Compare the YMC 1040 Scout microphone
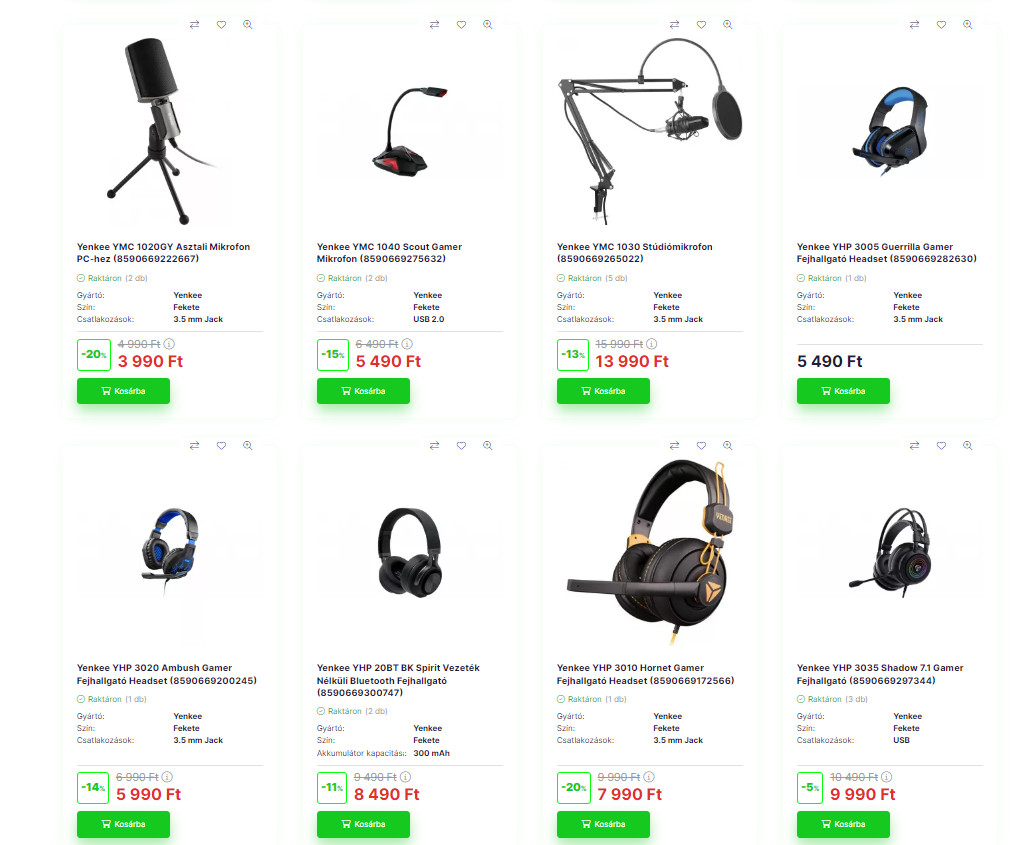Viewport: 1010px width, 845px height. point(435,24)
